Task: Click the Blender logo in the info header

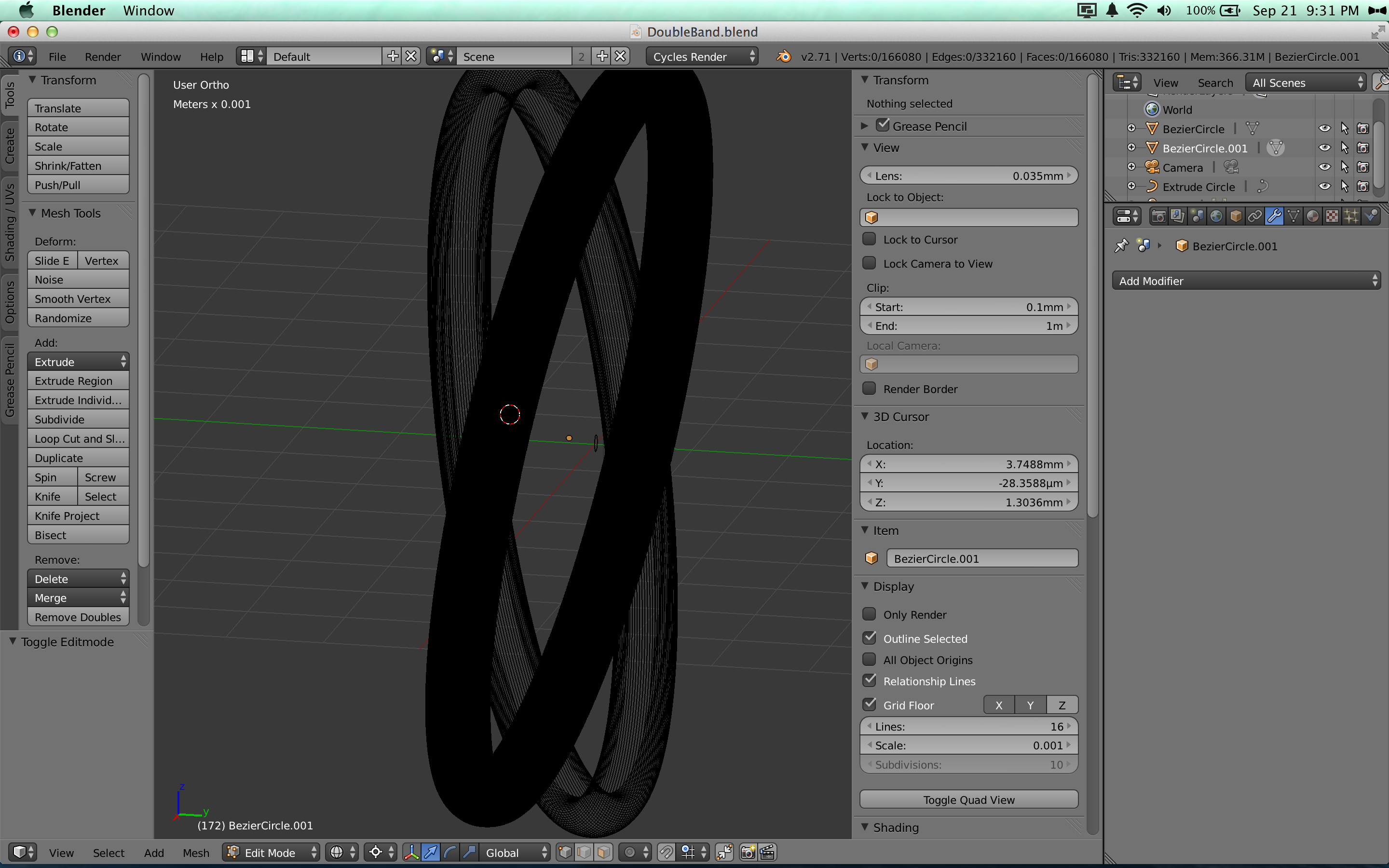Action: pos(783,56)
